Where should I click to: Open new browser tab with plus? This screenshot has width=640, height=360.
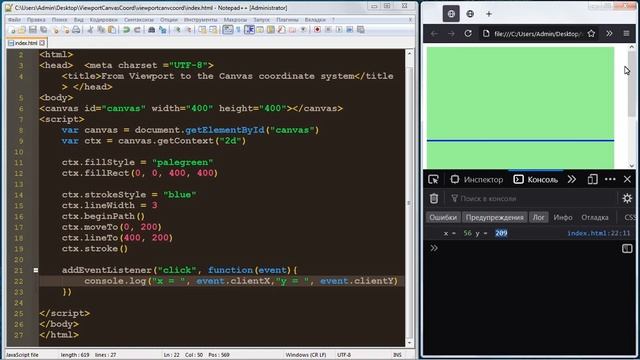[489, 14]
